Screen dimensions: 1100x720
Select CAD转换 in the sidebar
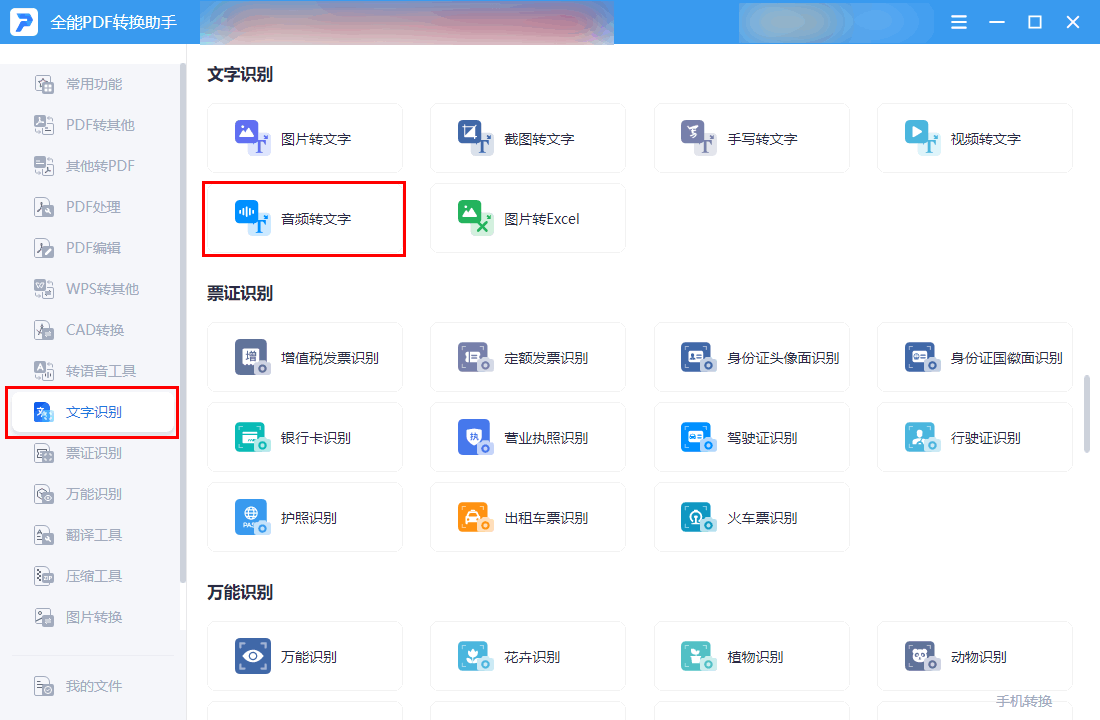[x=92, y=330]
